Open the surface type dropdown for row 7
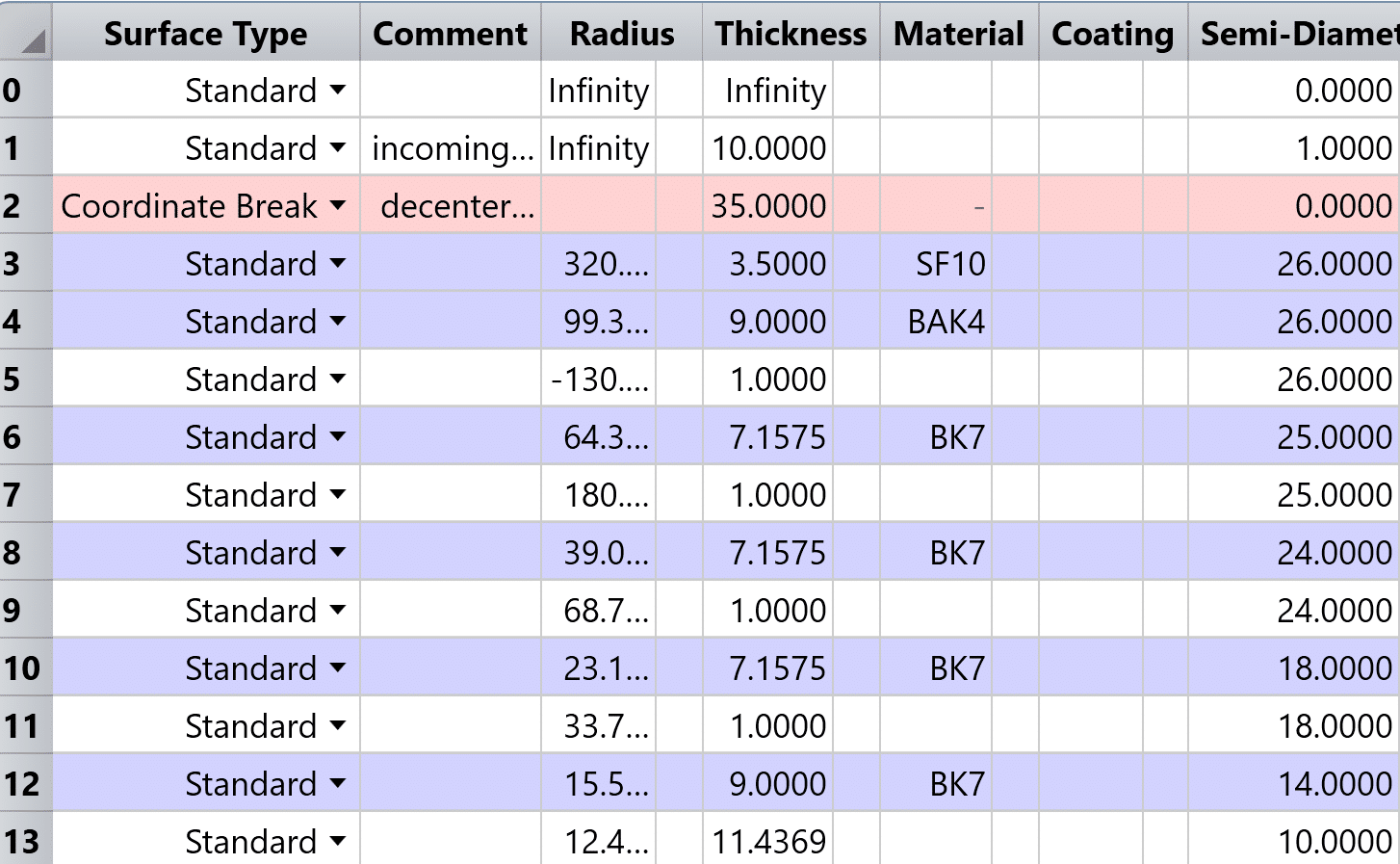The height and width of the screenshot is (864, 1400). tap(338, 494)
